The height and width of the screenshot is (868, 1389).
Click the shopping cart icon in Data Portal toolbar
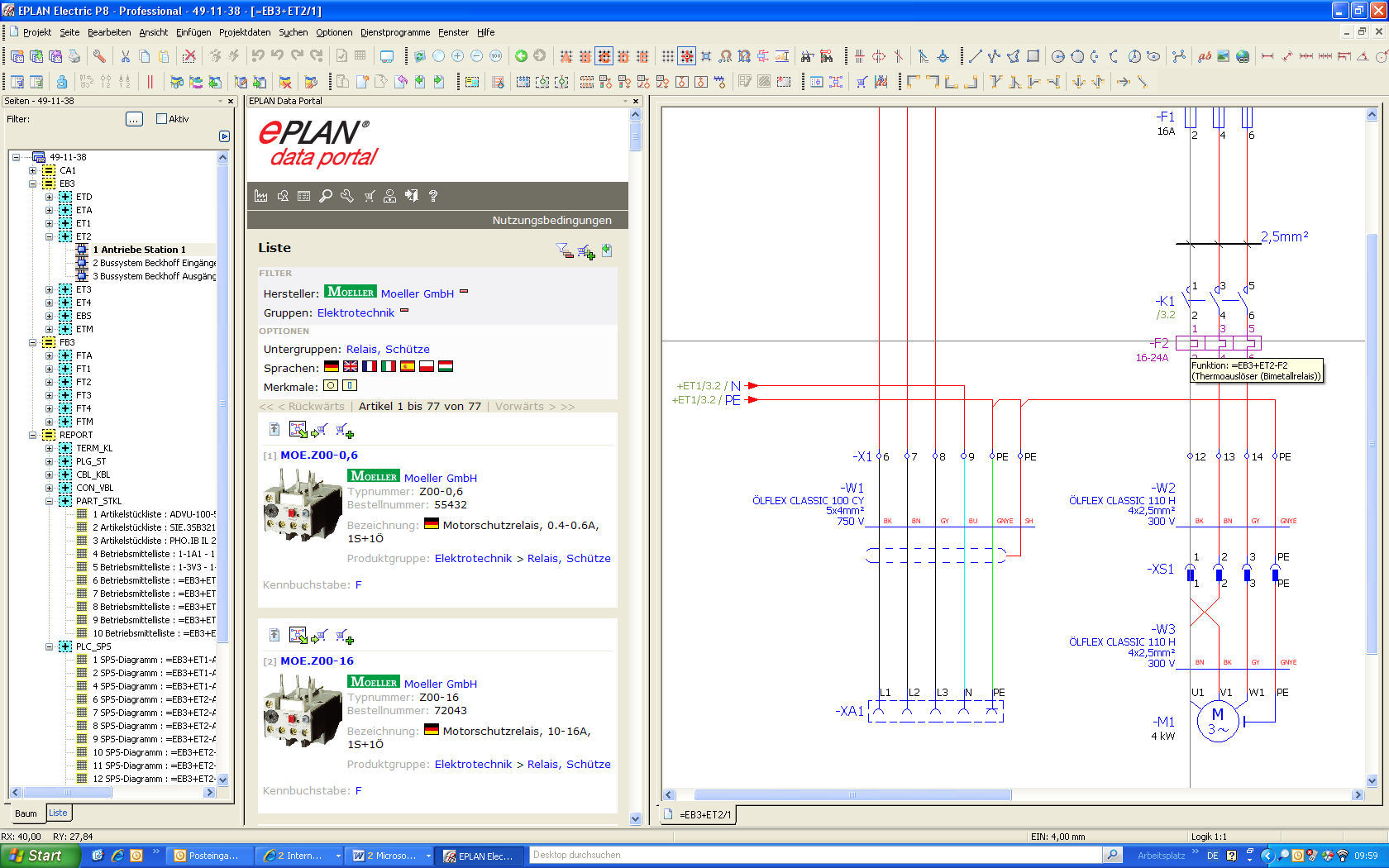(x=369, y=196)
